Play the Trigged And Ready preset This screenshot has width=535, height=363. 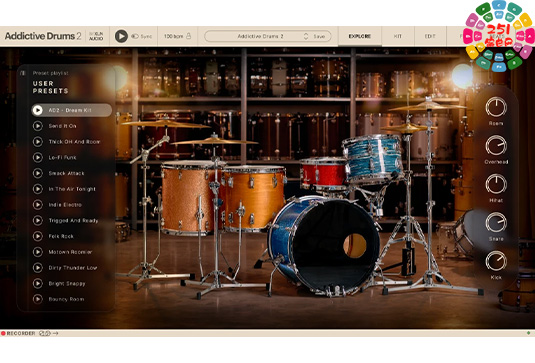[x=38, y=220]
